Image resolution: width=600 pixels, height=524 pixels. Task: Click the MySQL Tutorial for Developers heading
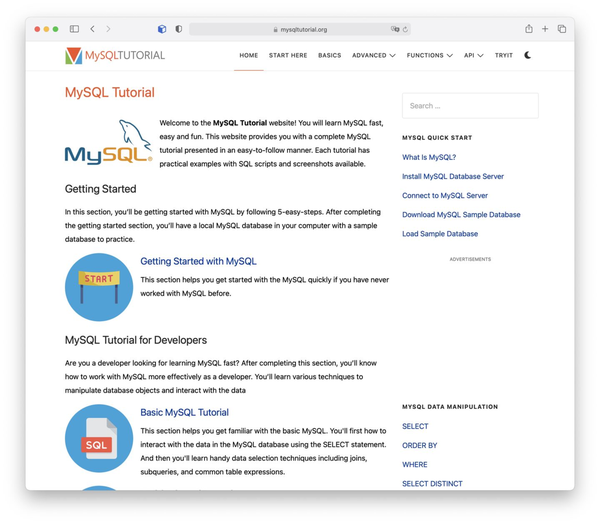(x=136, y=340)
